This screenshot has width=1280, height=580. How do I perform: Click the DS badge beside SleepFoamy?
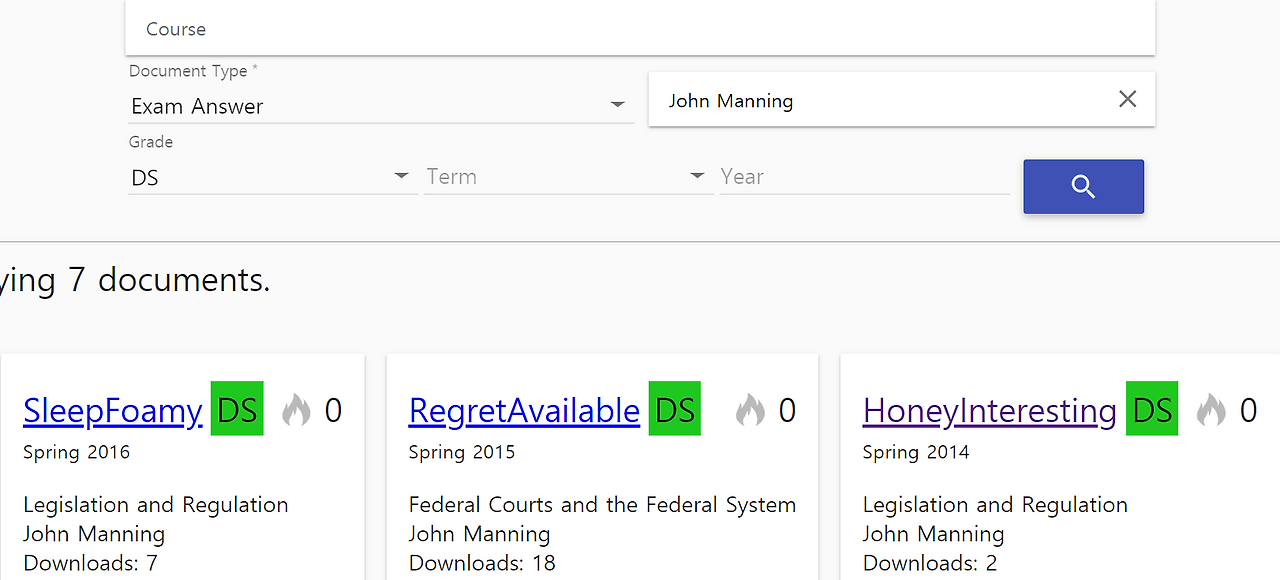pos(237,409)
